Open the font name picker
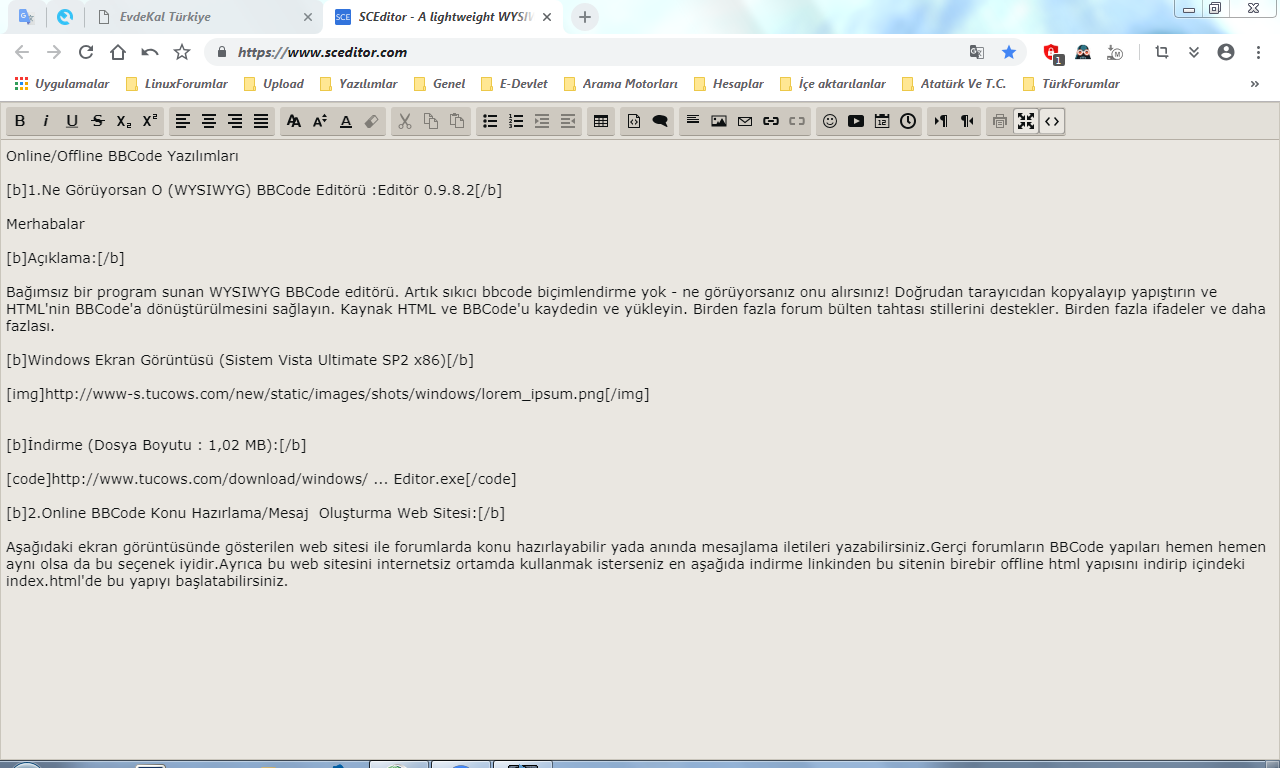 pyautogui.click(x=294, y=121)
